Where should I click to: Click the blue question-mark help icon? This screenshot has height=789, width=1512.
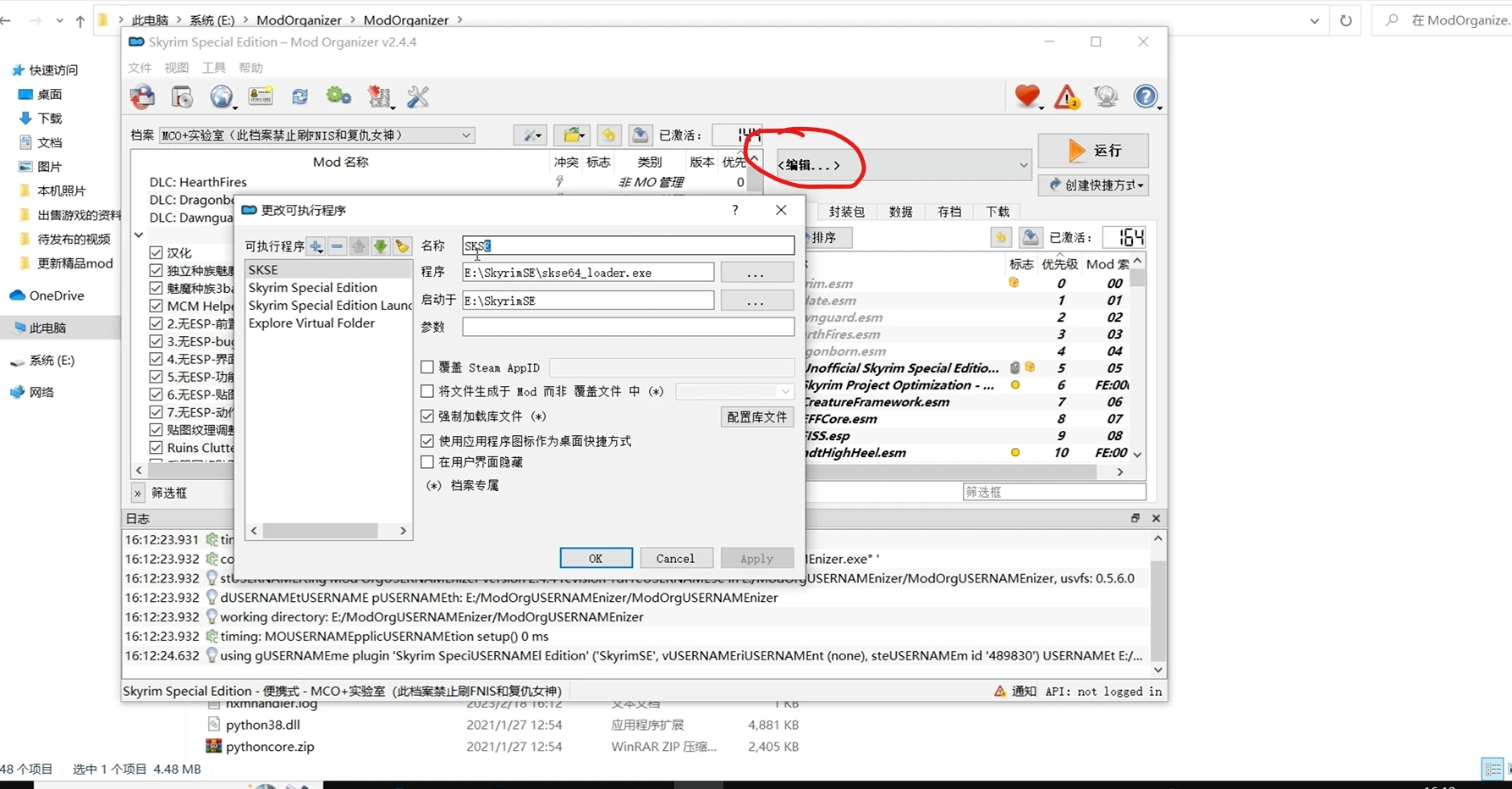1146,97
